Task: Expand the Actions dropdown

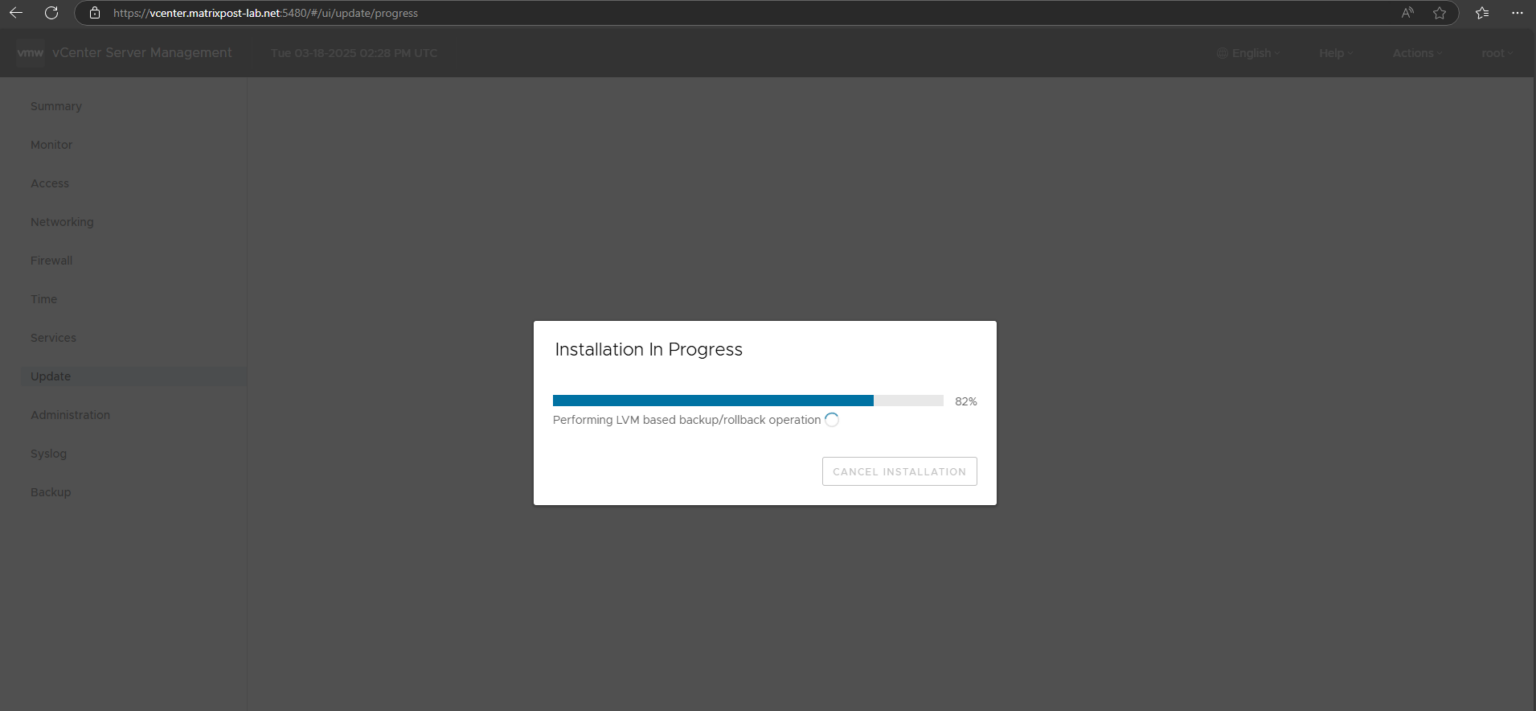Action: [x=1416, y=53]
